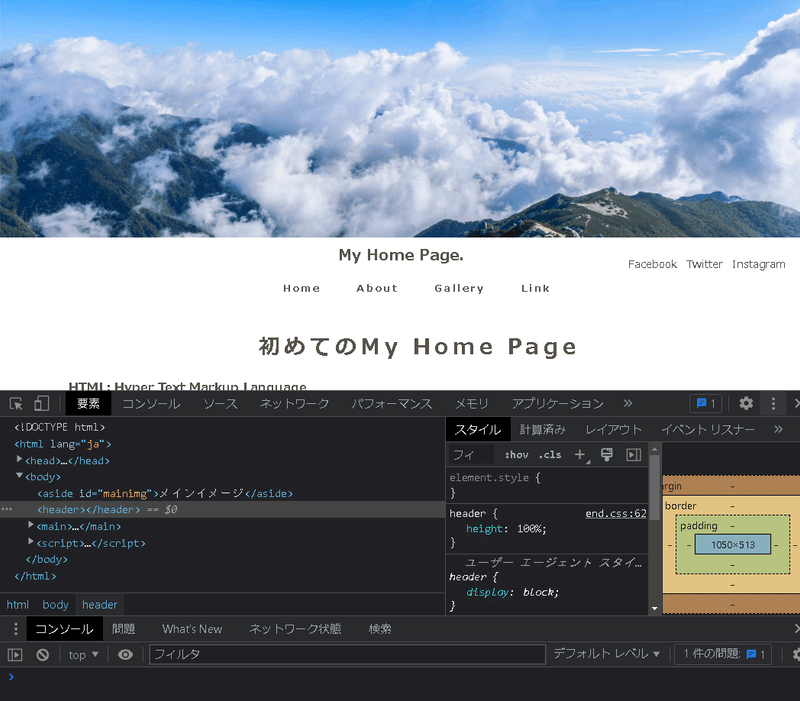
Task: Click the border area label in box model
Action: (681, 506)
